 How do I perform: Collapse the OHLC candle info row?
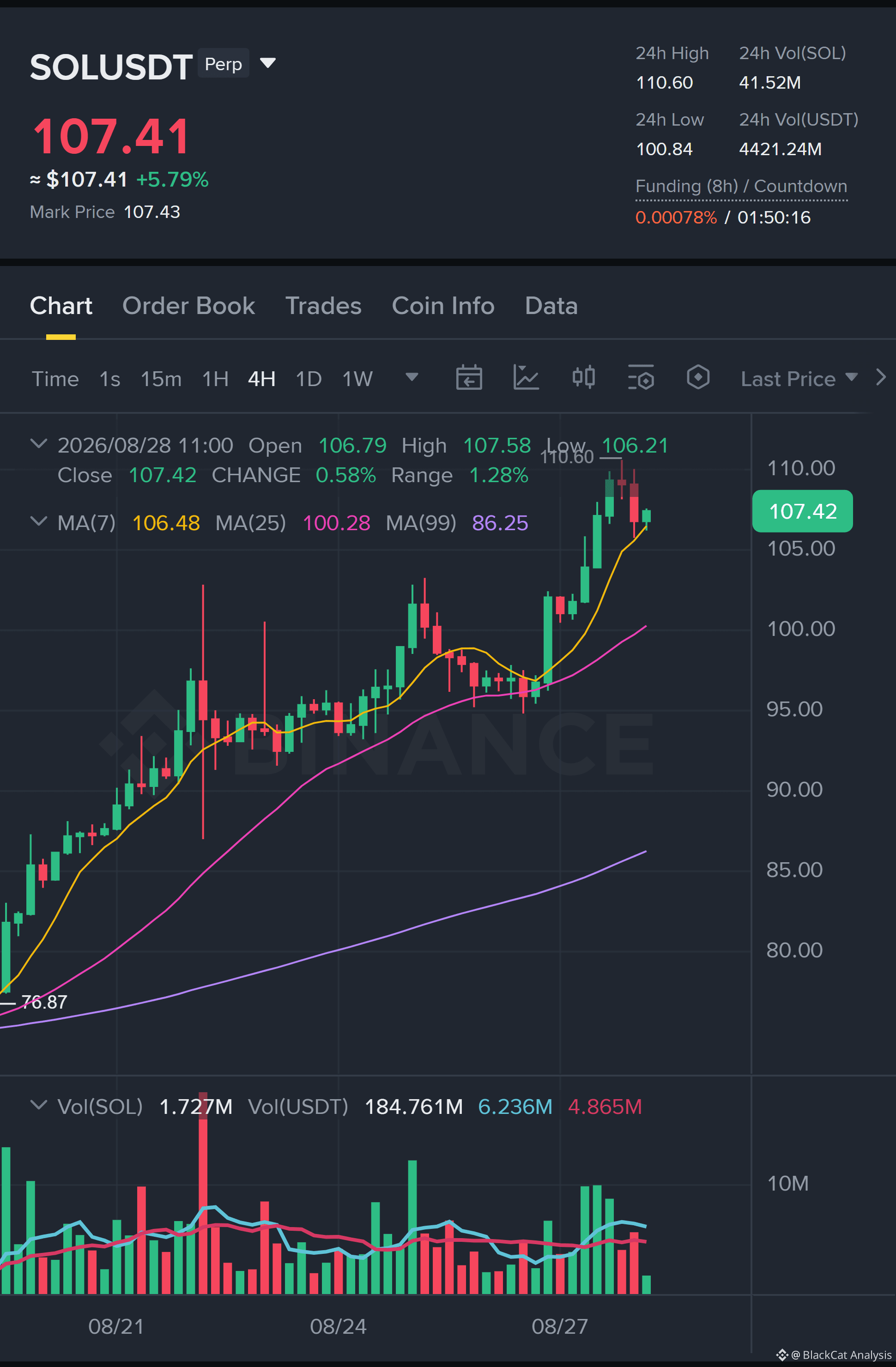point(38,444)
